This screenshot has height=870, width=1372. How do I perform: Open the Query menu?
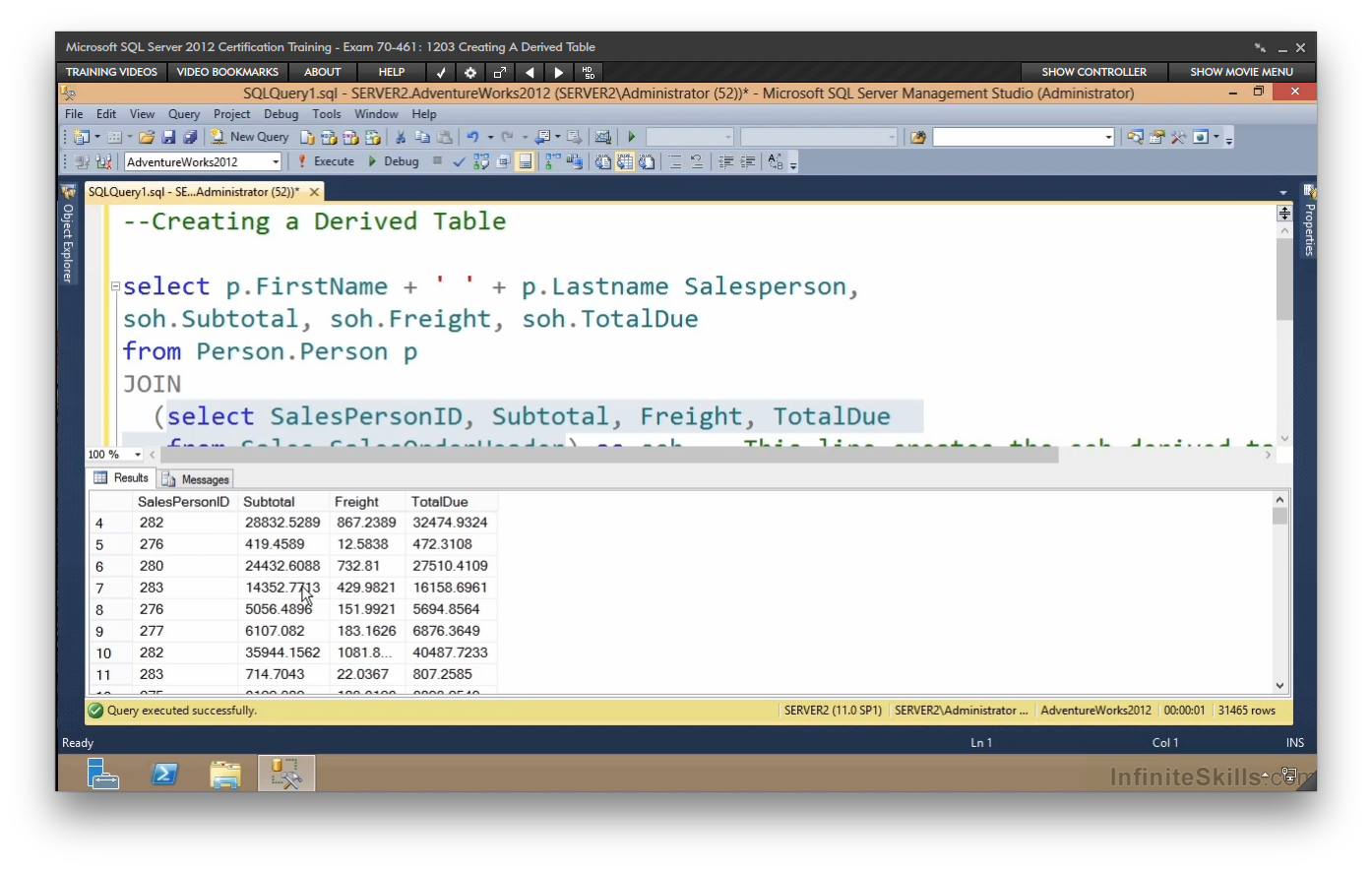pyautogui.click(x=184, y=114)
